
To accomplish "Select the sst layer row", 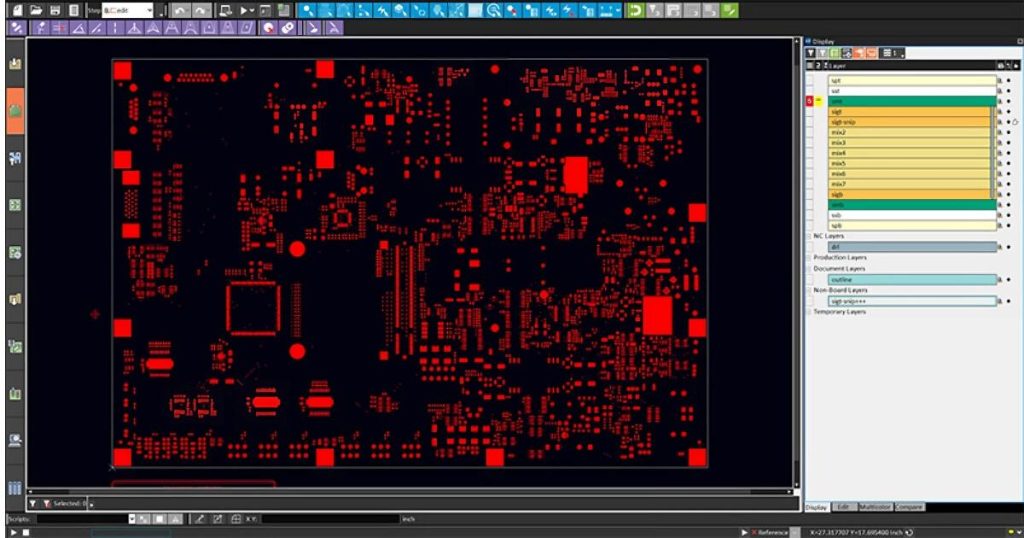I will click(912, 91).
